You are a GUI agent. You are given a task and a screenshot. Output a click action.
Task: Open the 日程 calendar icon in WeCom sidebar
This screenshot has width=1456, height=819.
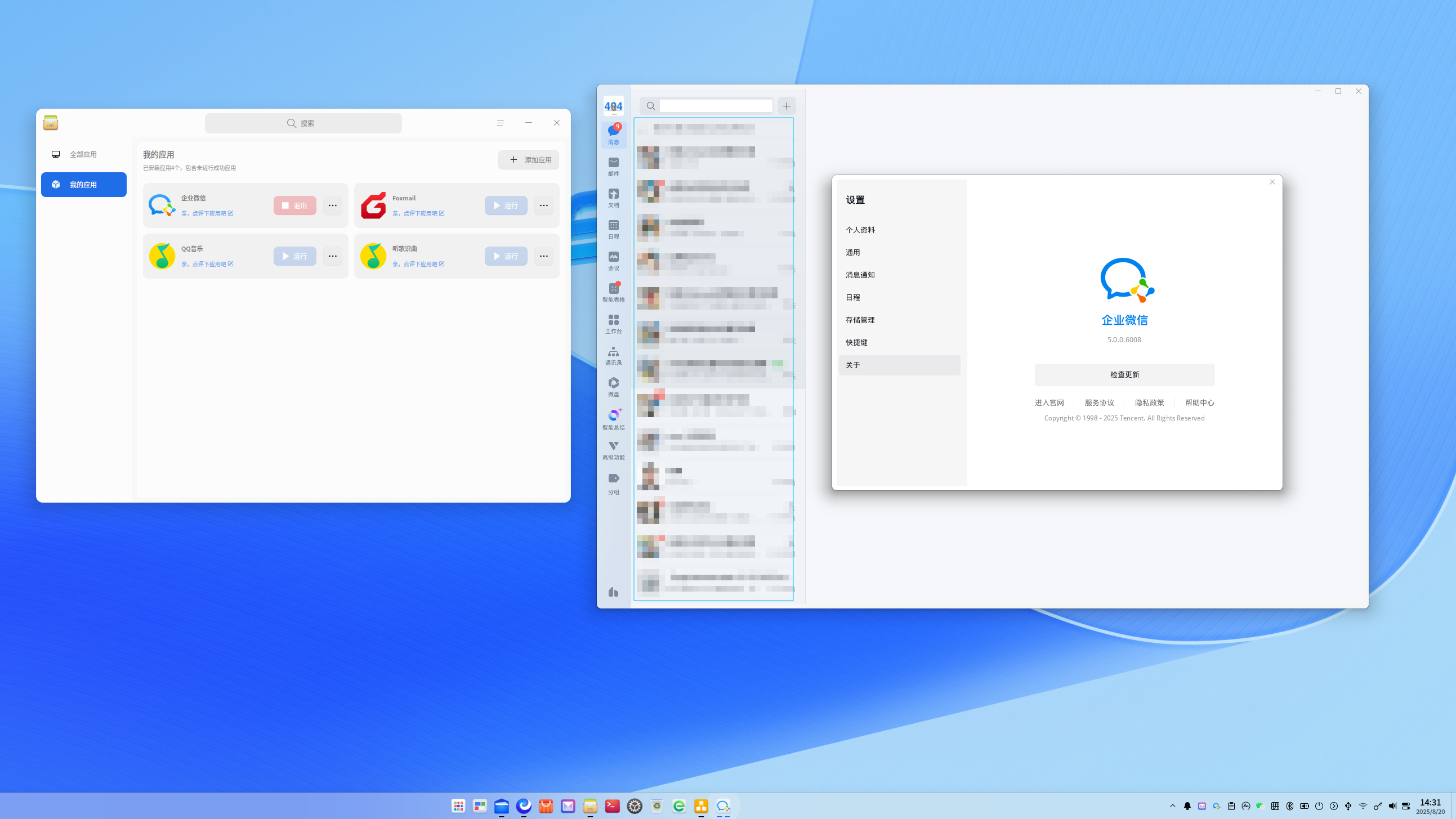(613, 230)
